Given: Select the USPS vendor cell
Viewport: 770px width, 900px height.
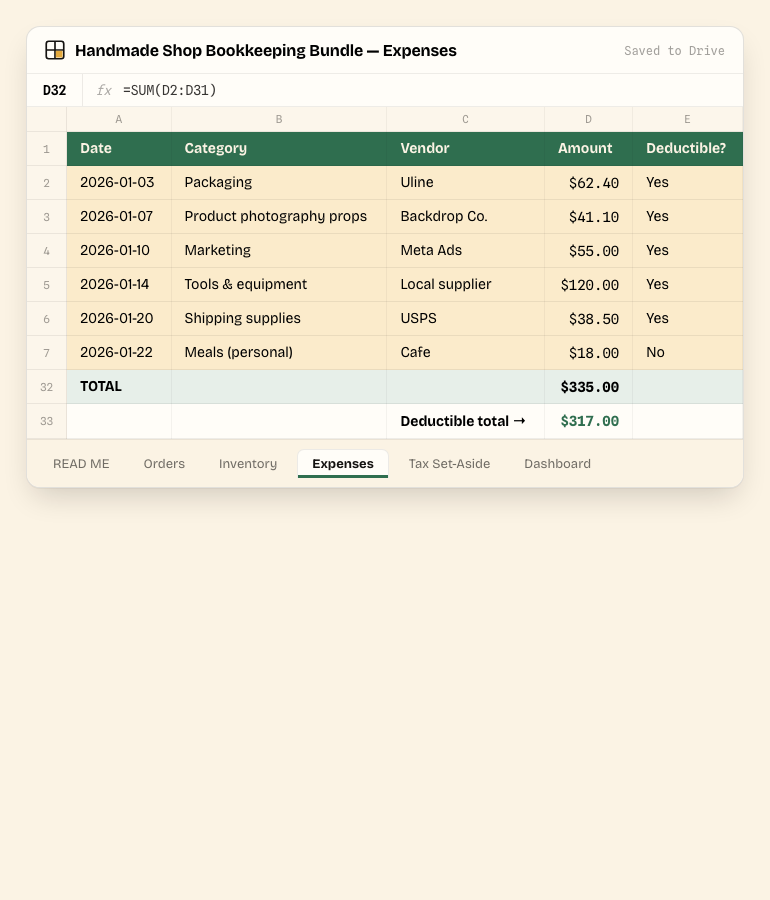Looking at the screenshot, I should pos(465,318).
